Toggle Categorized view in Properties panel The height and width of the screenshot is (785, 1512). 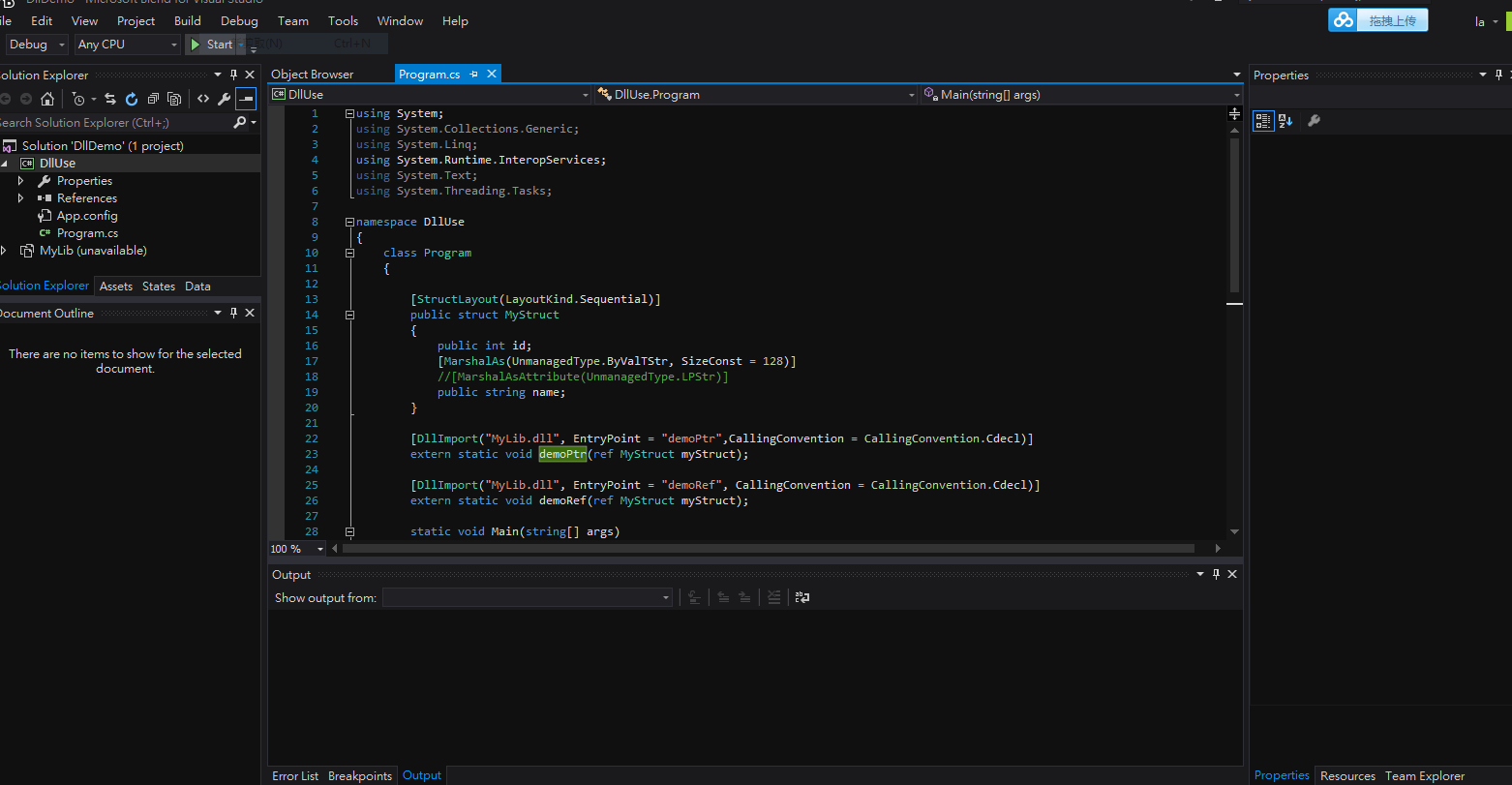pos(1263,121)
